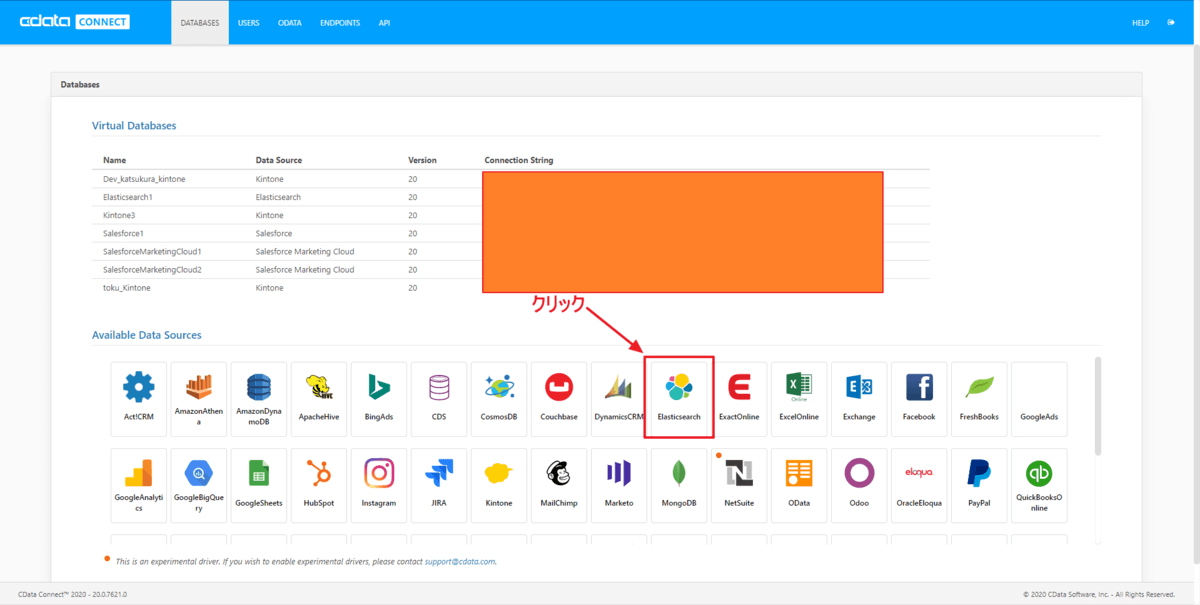Click the Name column header
Viewport: 1200px width, 605px height.
tap(115, 160)
